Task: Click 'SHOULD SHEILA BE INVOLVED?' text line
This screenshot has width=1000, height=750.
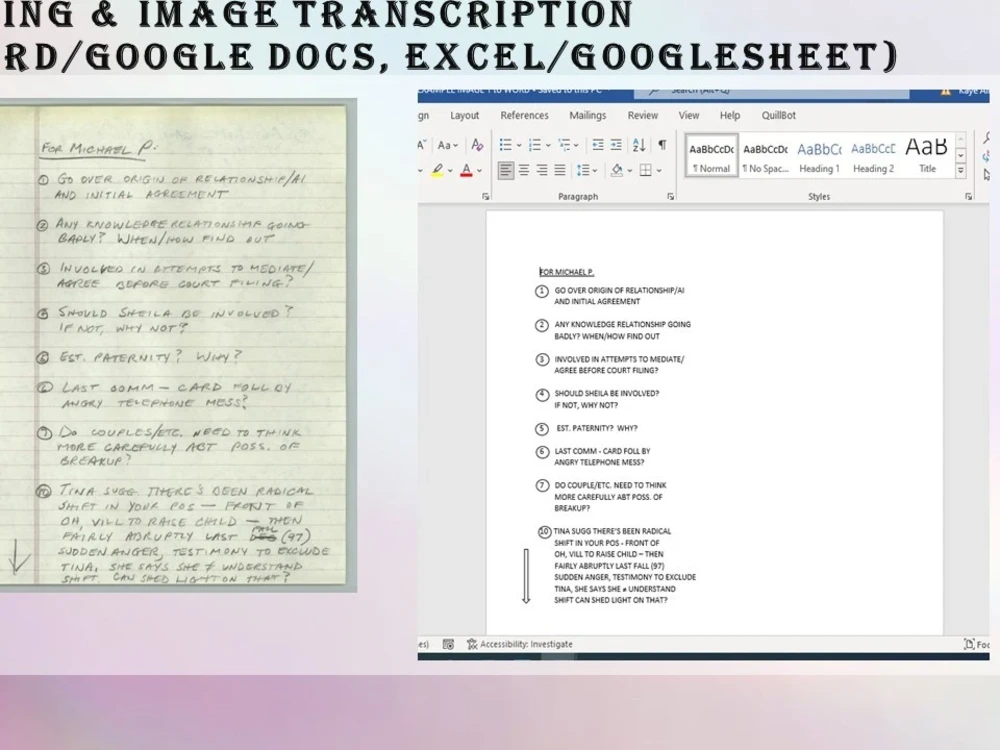Action: (x=607, y=393)
